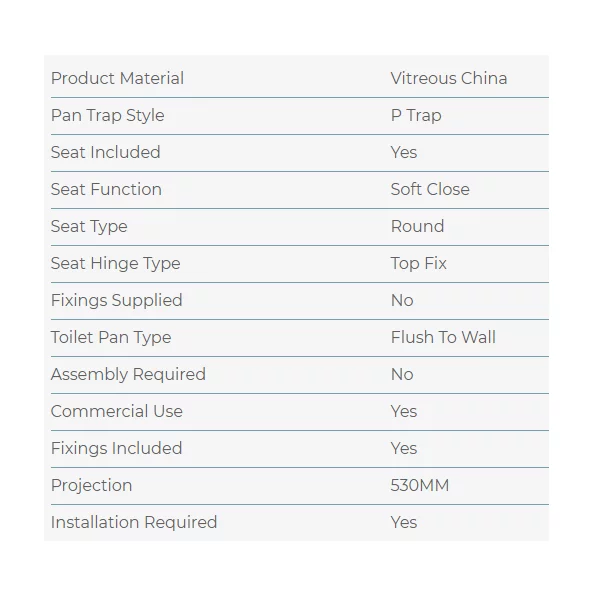
Task: Select the 530MM projection value
Action: [420, 485]
